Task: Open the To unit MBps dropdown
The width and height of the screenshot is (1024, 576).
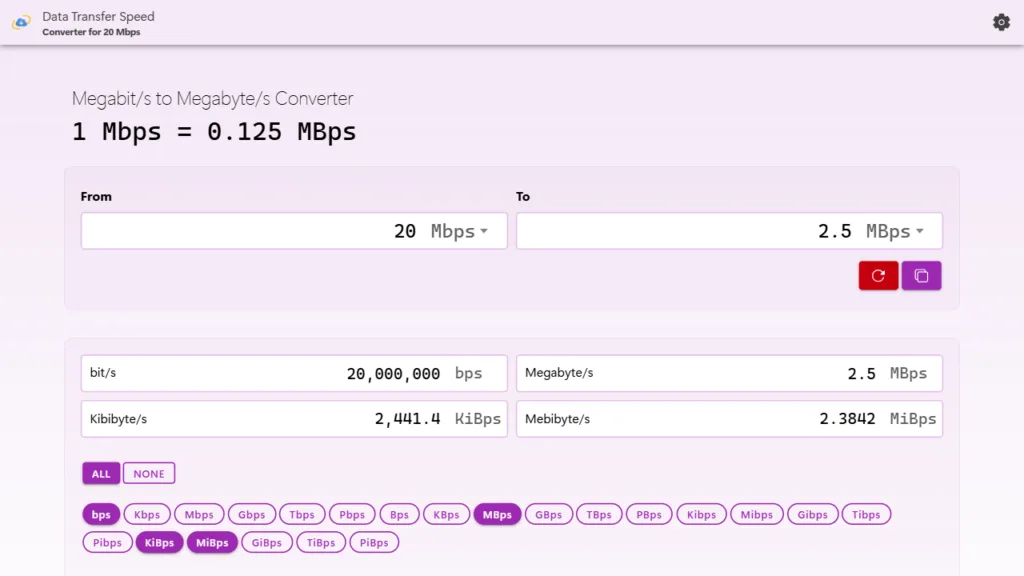Action: (x=895, y=231)
